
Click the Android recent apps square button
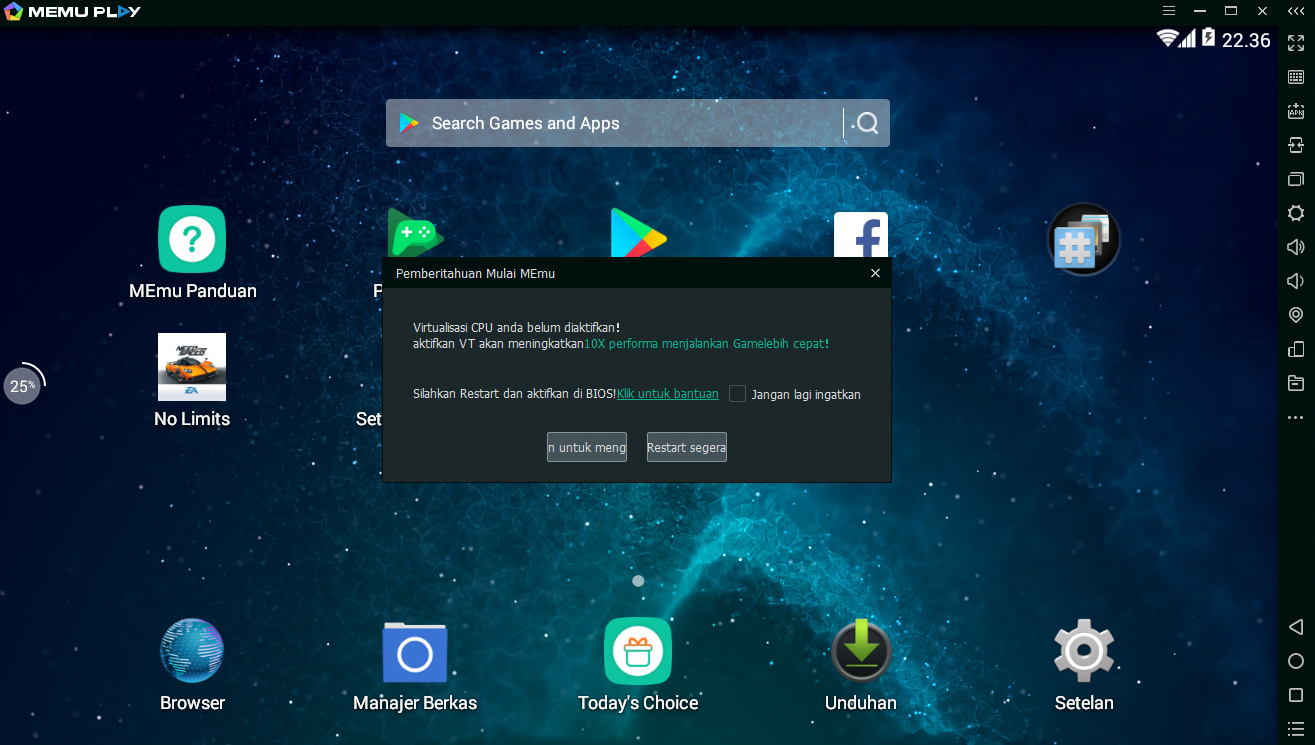point(1296,695)
